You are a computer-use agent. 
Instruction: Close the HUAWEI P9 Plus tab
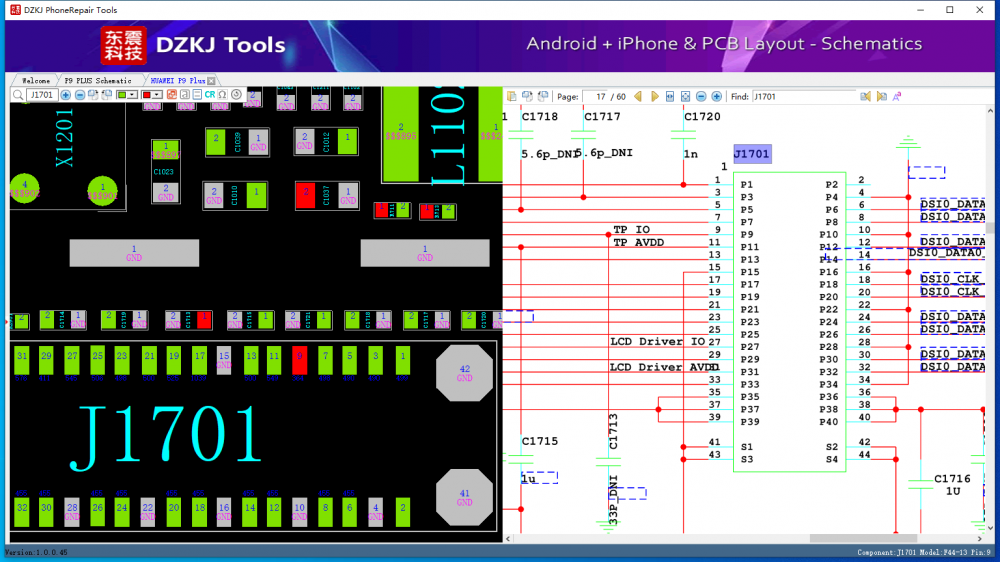(x=212, y=80)
